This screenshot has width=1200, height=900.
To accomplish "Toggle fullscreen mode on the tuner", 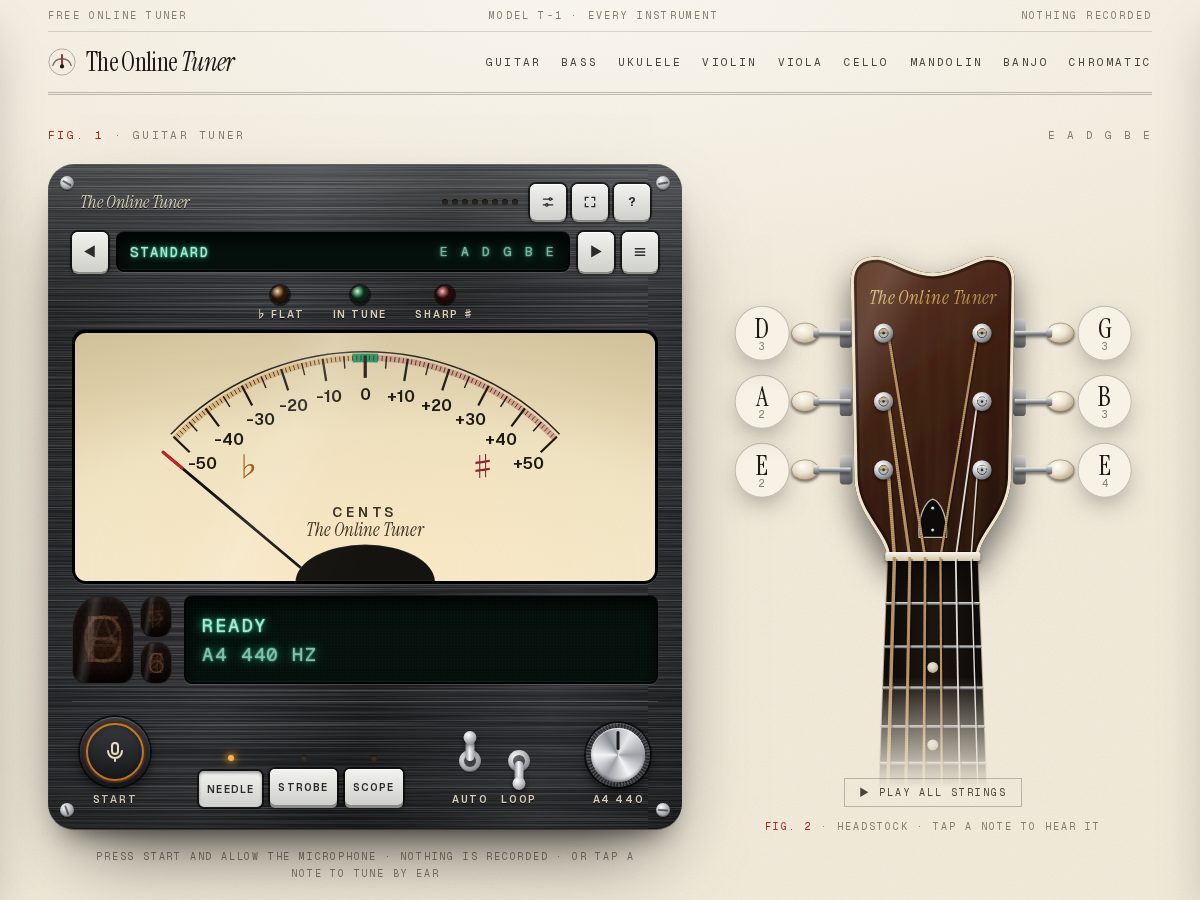I will (x=590, y=202).
